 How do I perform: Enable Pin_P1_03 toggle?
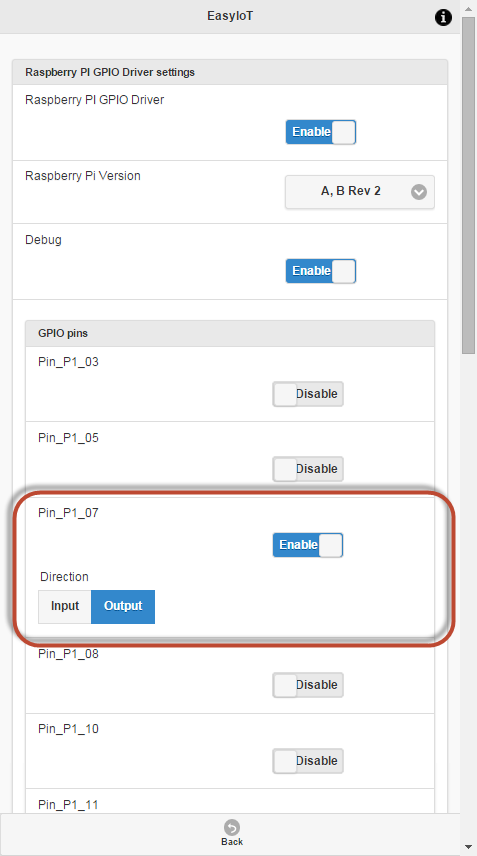tap(308, 394)
